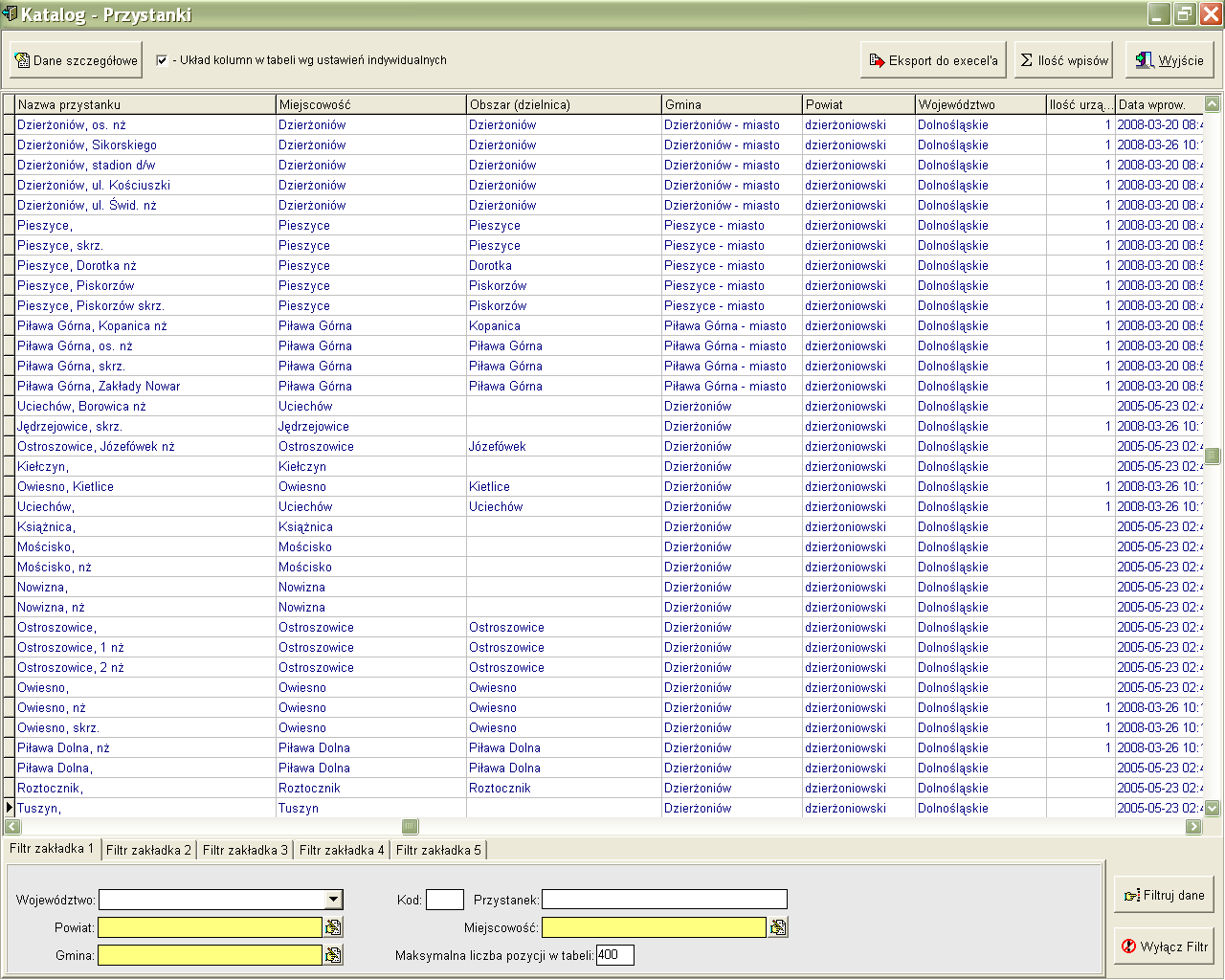Sort by Nazwa przystanku column header
Image resolution: width=1225 pixels, height=980 pixels.
[145, 104]
